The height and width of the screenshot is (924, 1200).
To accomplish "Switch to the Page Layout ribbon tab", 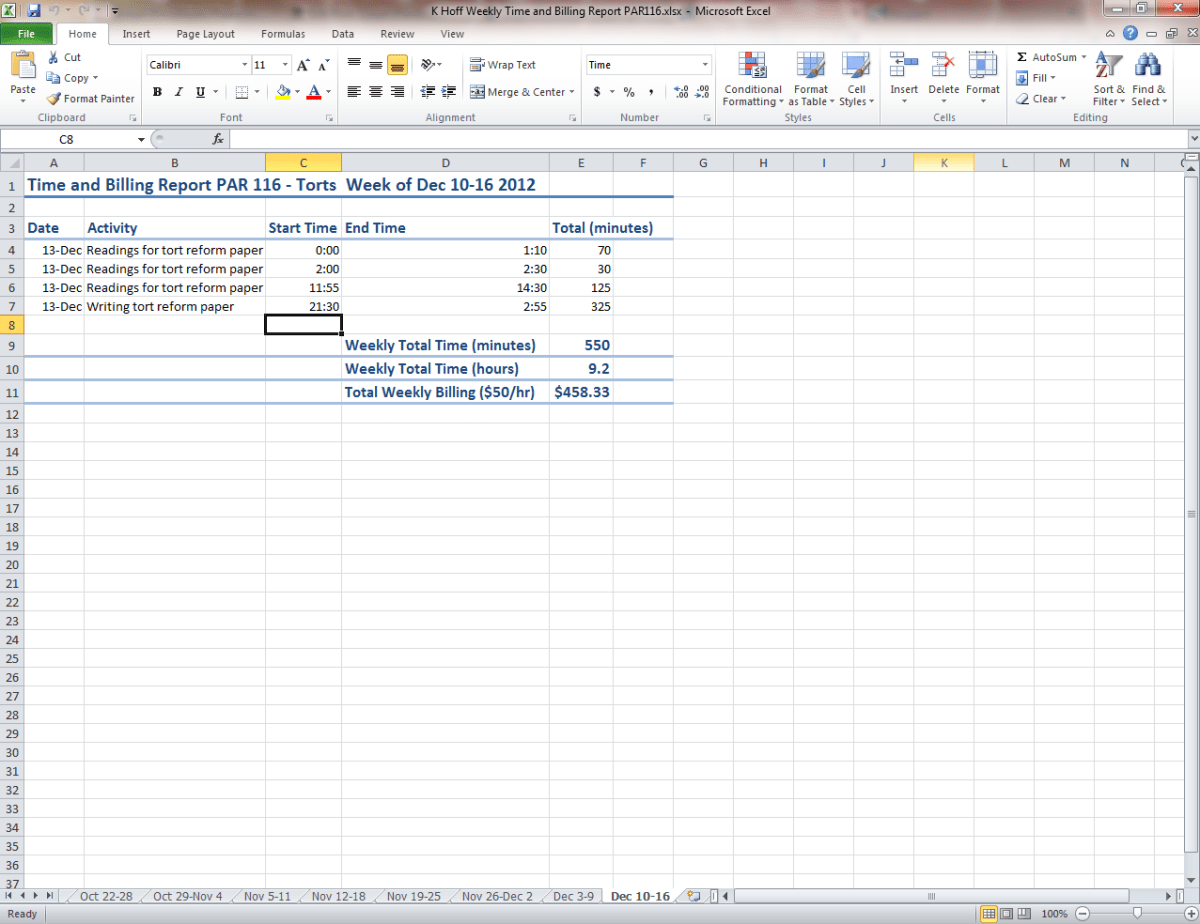I will pyautogui.click(x=205, y=34).
